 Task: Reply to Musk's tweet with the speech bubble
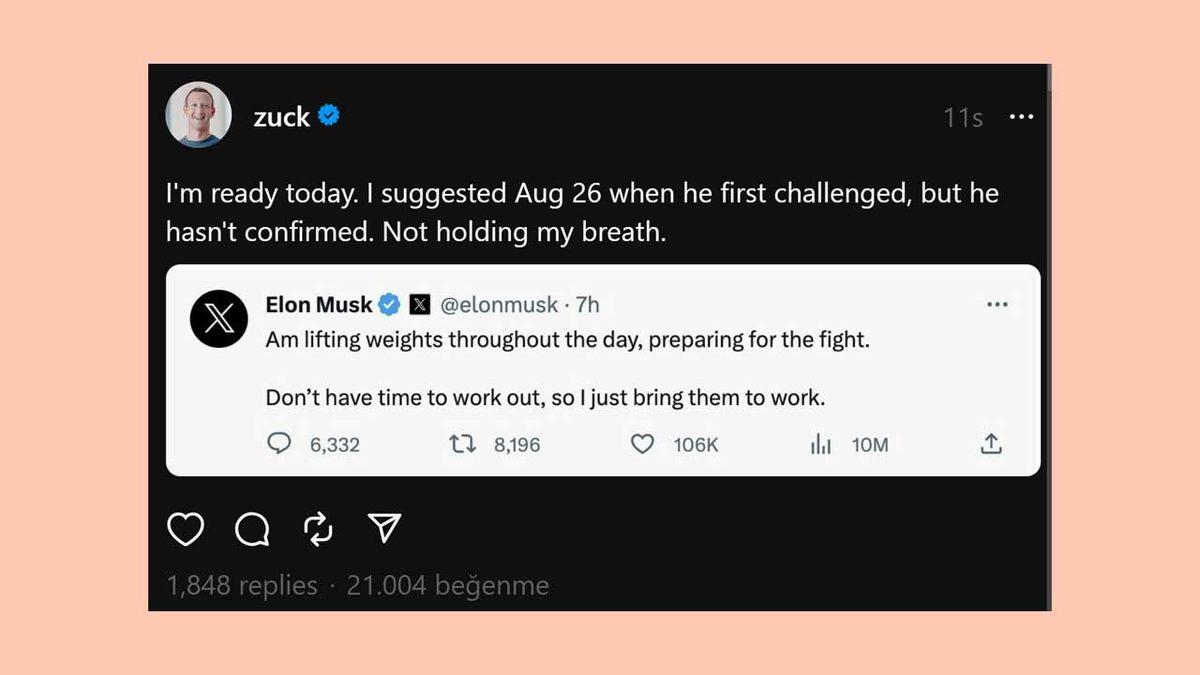280,443
